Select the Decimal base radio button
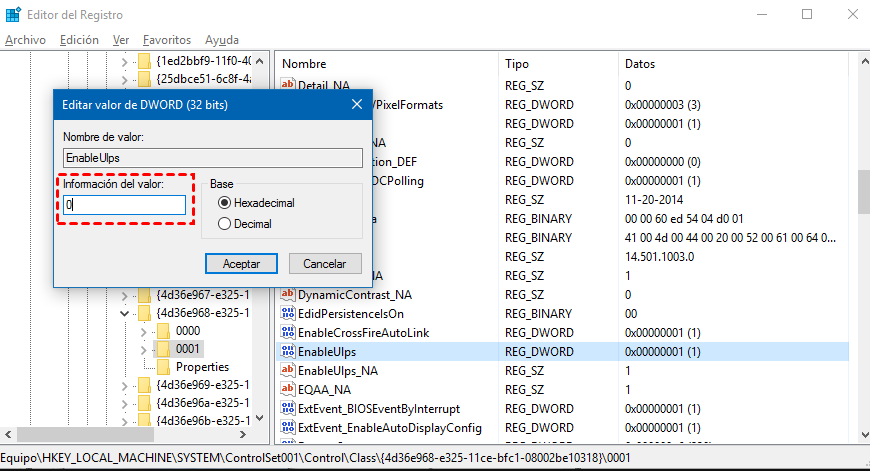This screenshot has width=870, height=471. 225,224
